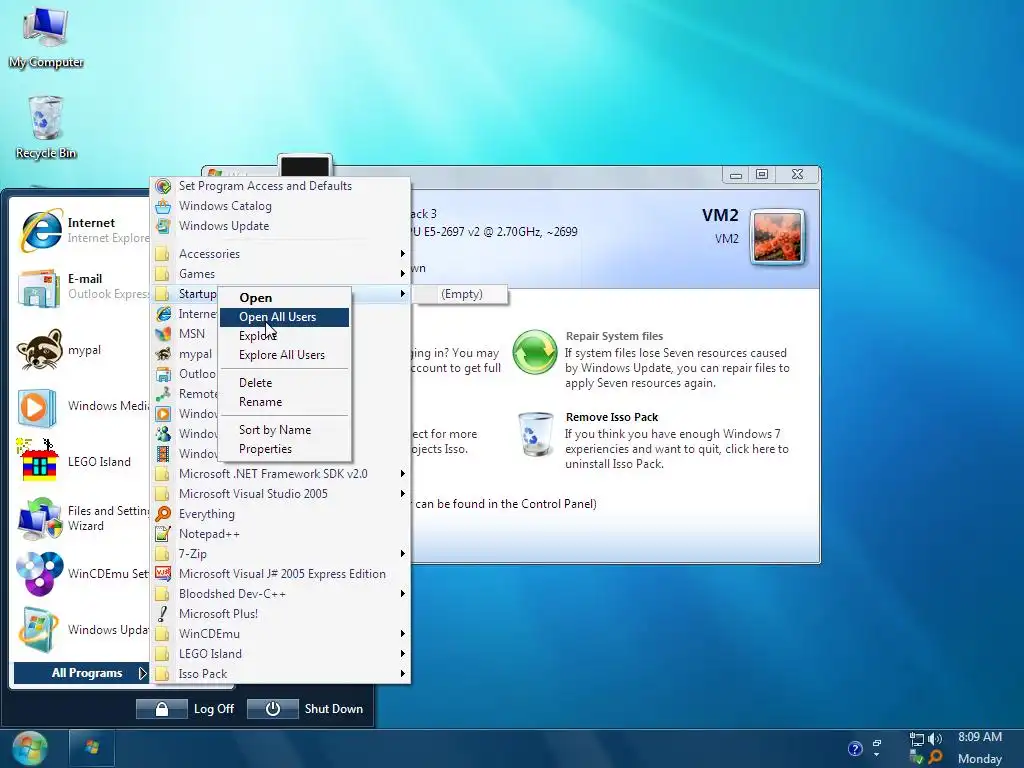Click the 8:09 AM taskbar clock
The height and width of the screenshot is (768, 1024).
coord(980,737)
